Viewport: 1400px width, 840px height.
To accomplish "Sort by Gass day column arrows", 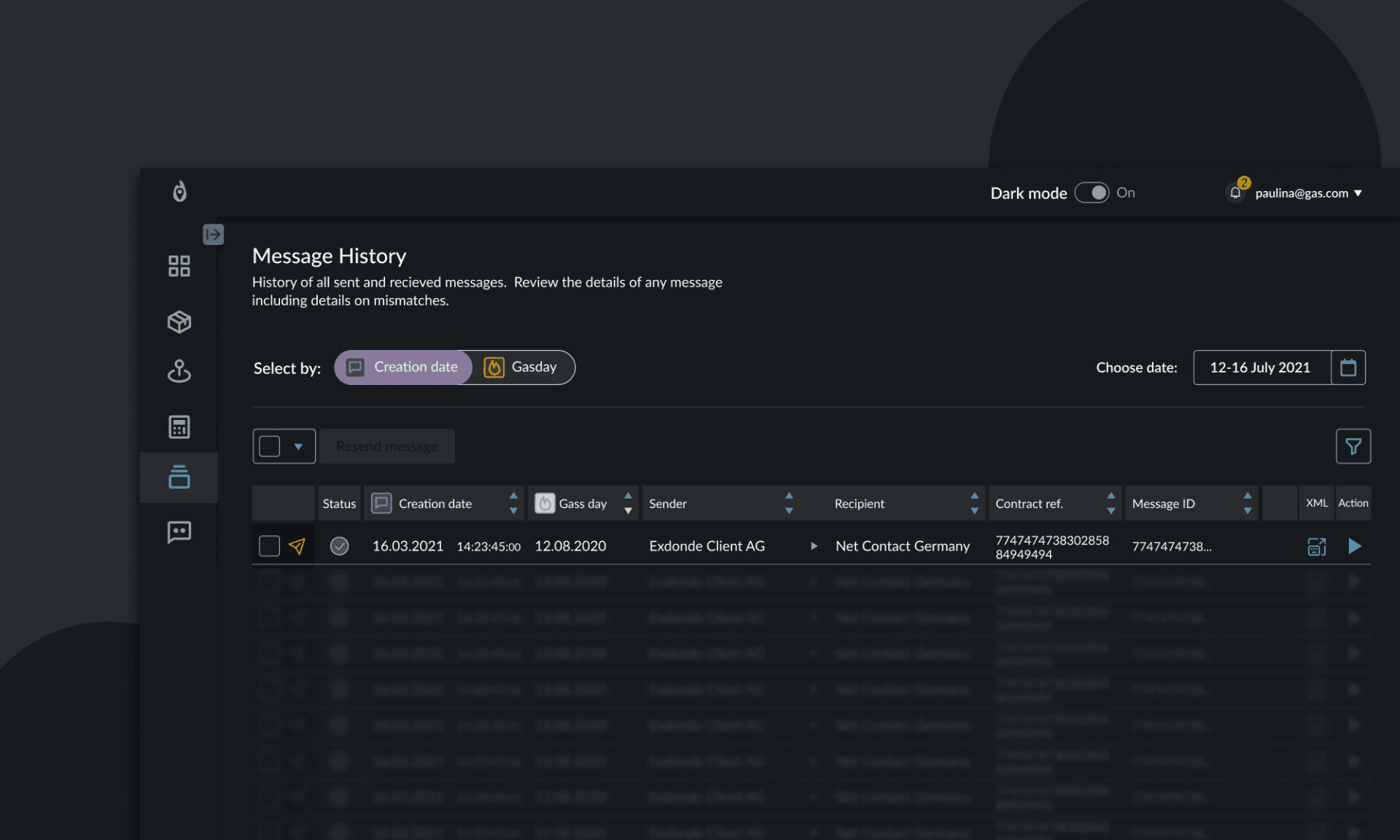I will [x=628, y=503].
